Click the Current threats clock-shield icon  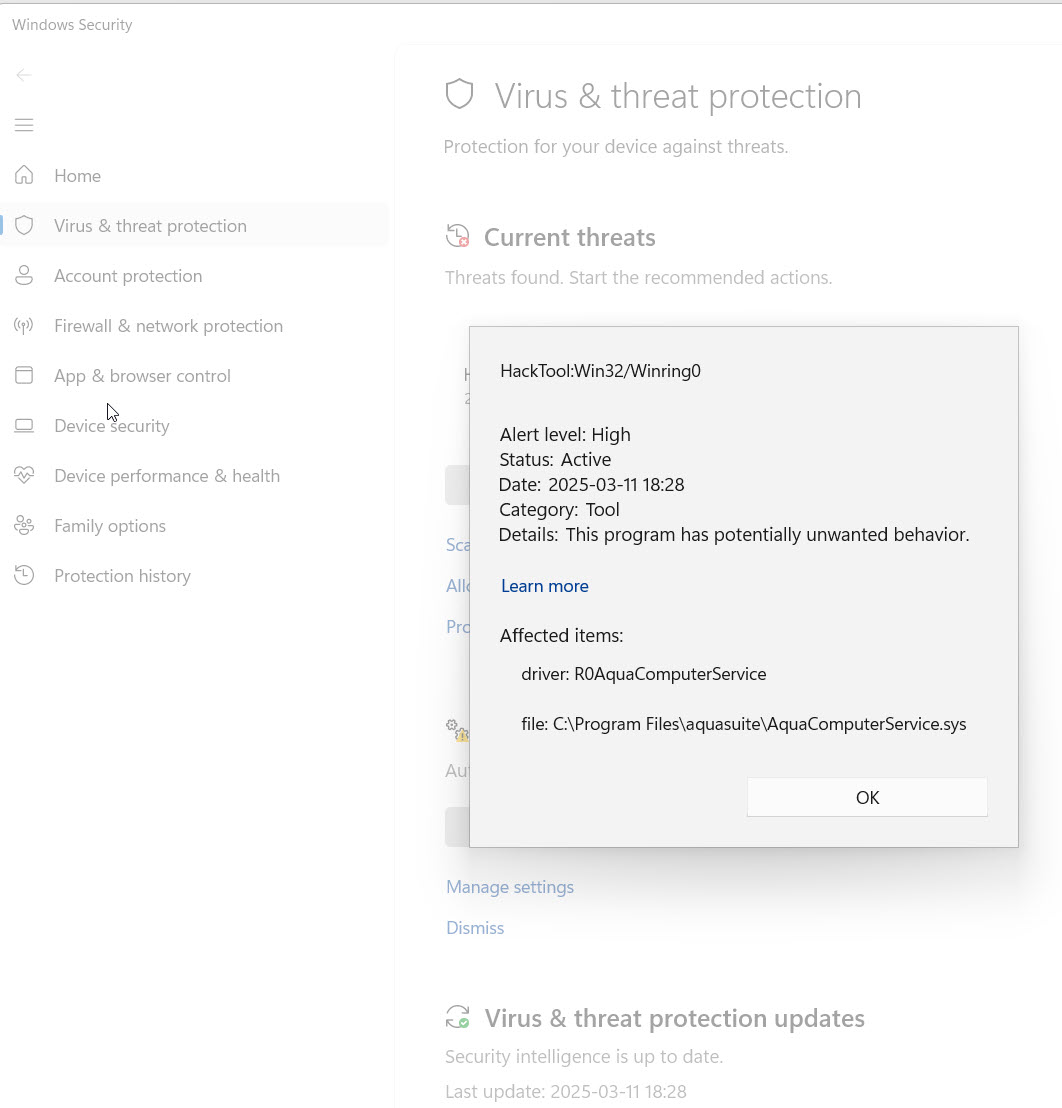pyautogui.click(x=458, y=237)
